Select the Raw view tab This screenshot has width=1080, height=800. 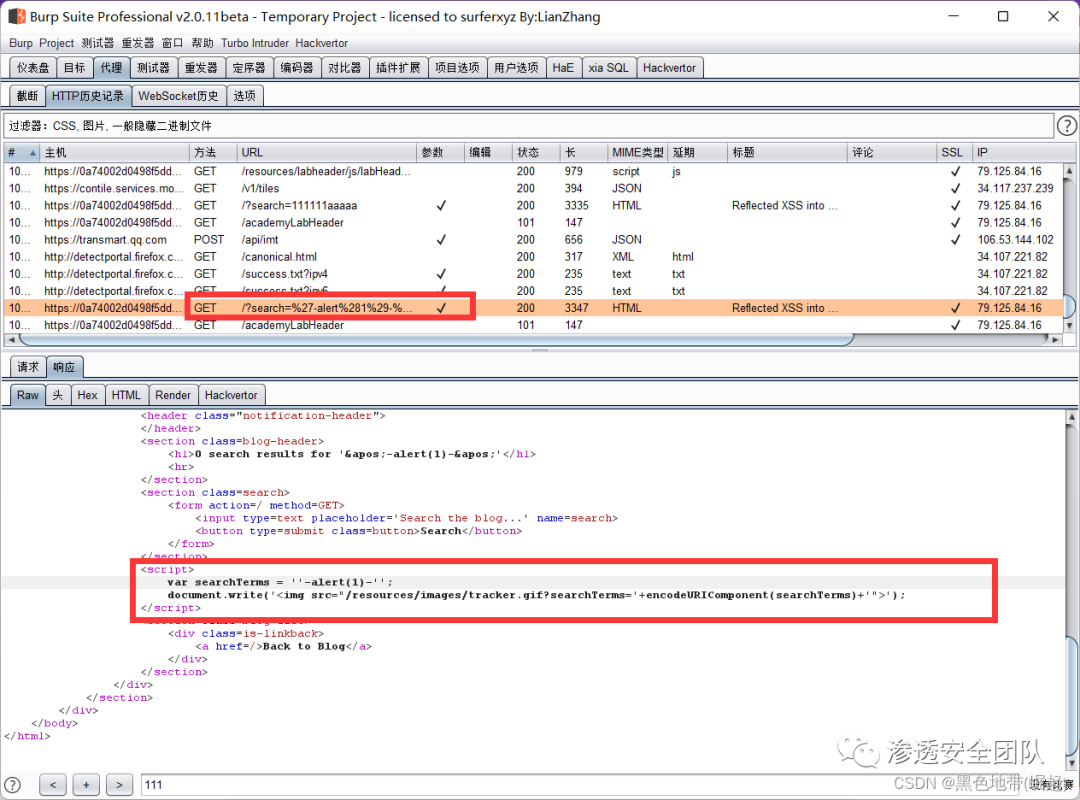(x=28, y=395)
